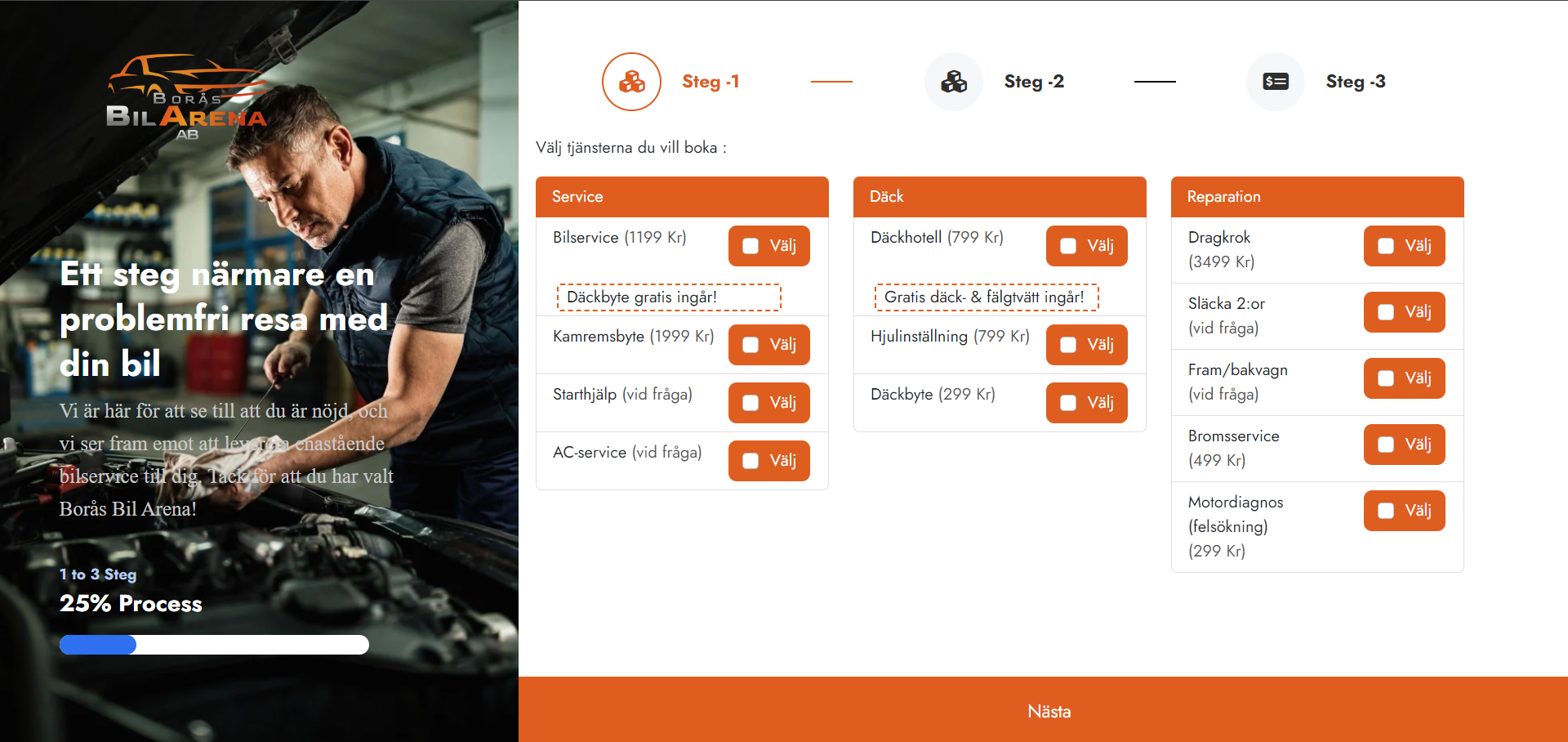Click the checkbox icon inside Motordiagnos Välj button
This screenshot has height=742, width=1568.
pyautogui.click(x=1386, y=511)
